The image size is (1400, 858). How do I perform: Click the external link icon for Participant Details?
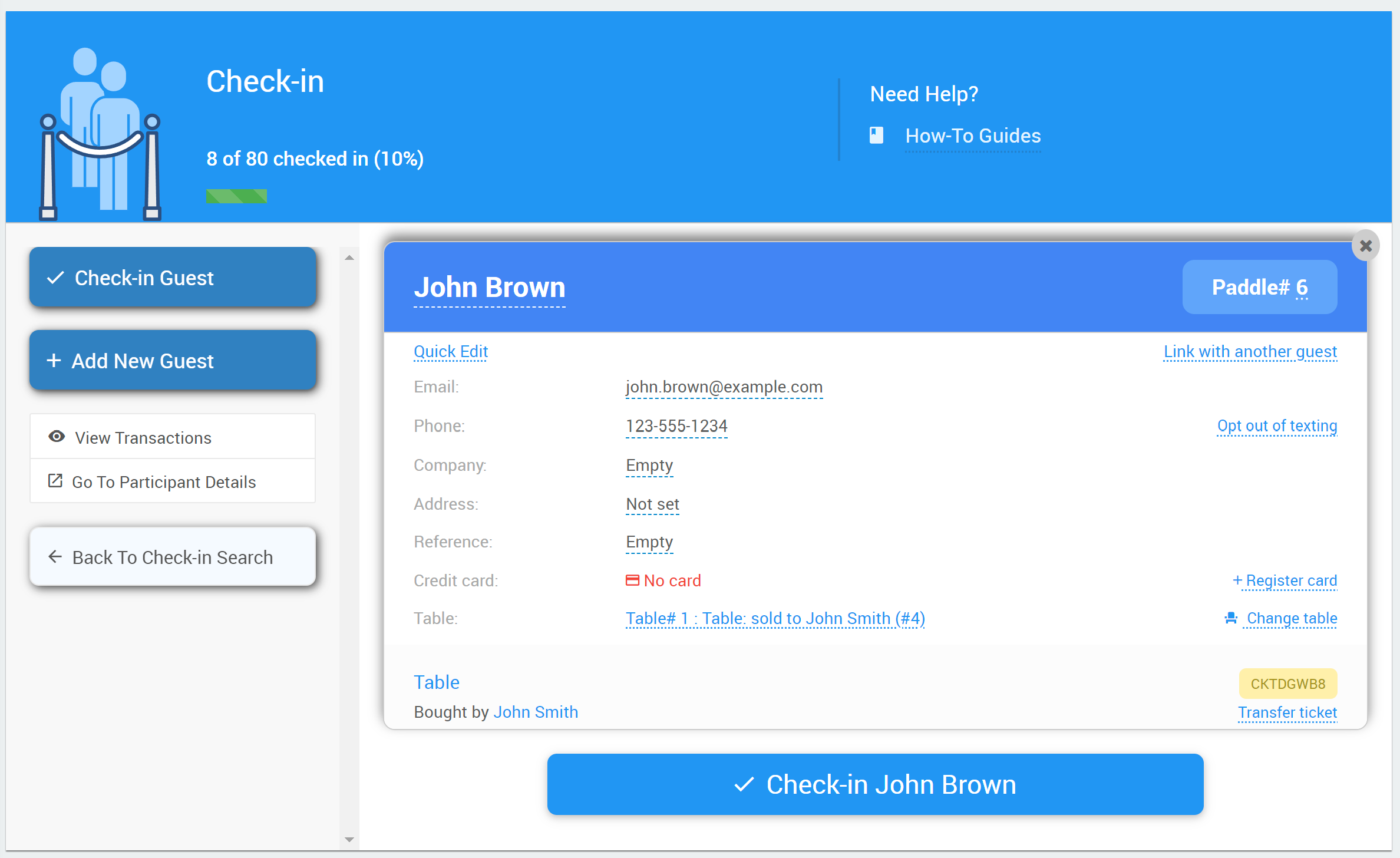tap(55, 481)
